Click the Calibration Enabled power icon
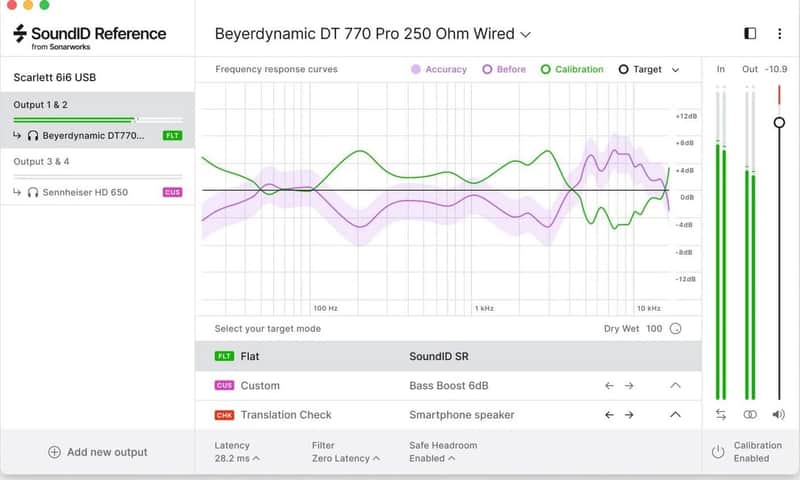The height and width of the screenshot is (480, 800). (x=718, y=452)
